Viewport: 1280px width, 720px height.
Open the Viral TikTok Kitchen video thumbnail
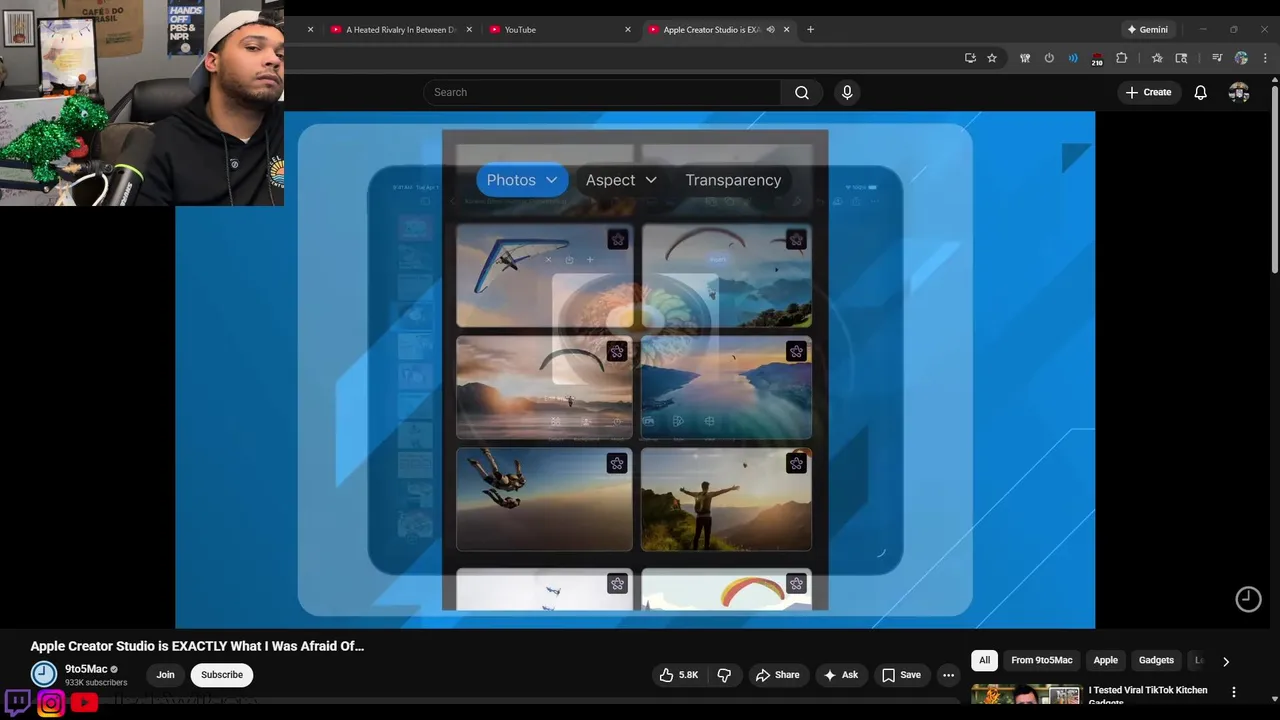(x=1026, y=694)
